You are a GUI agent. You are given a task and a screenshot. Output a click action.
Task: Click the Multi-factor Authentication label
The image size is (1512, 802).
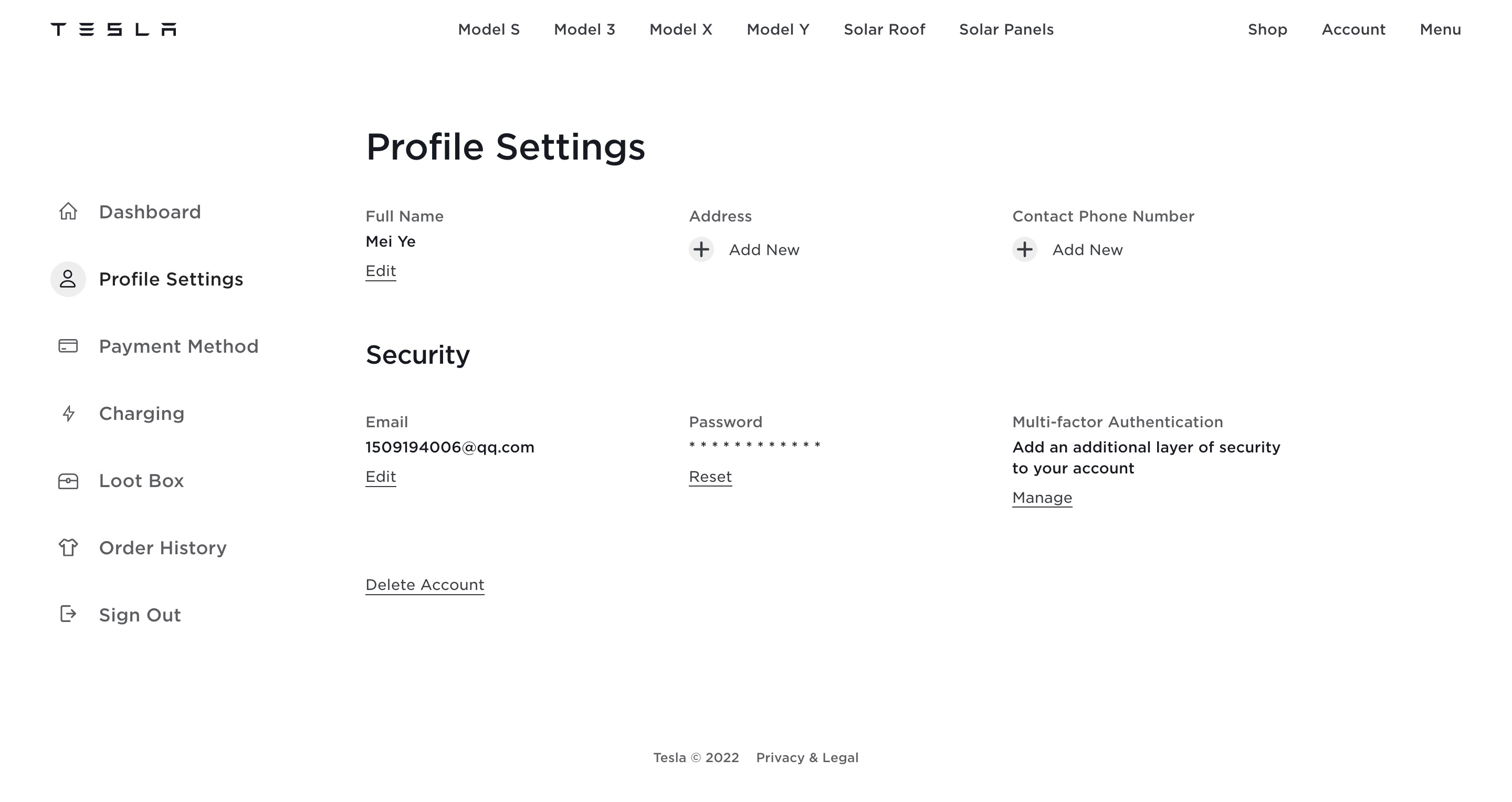(1118, 422)
